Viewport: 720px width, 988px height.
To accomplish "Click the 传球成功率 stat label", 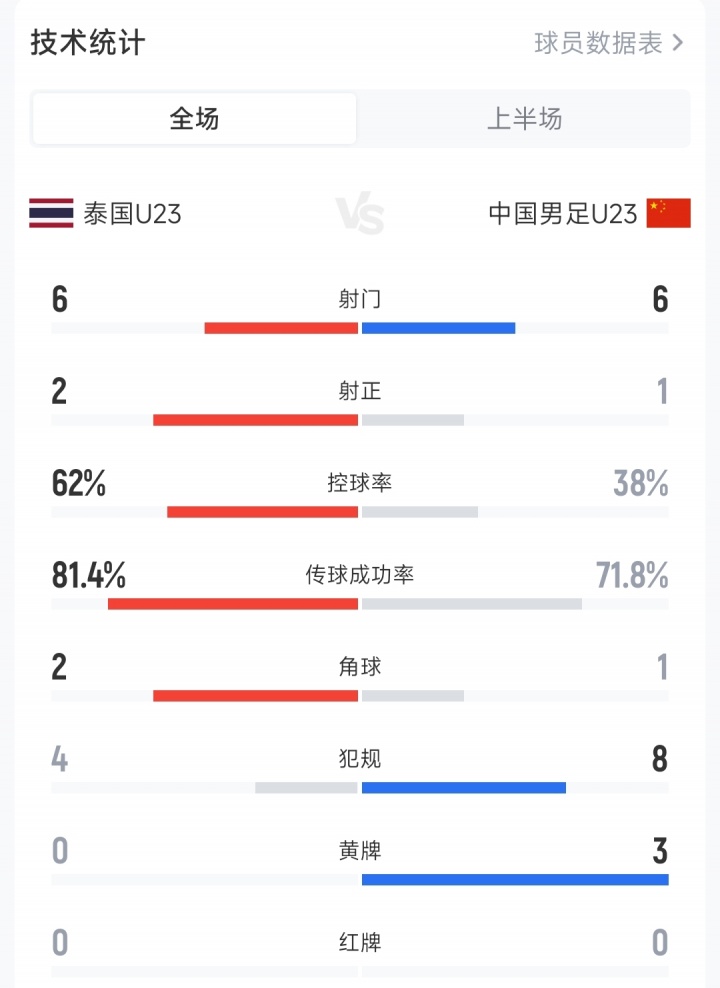I will (360, 575).
